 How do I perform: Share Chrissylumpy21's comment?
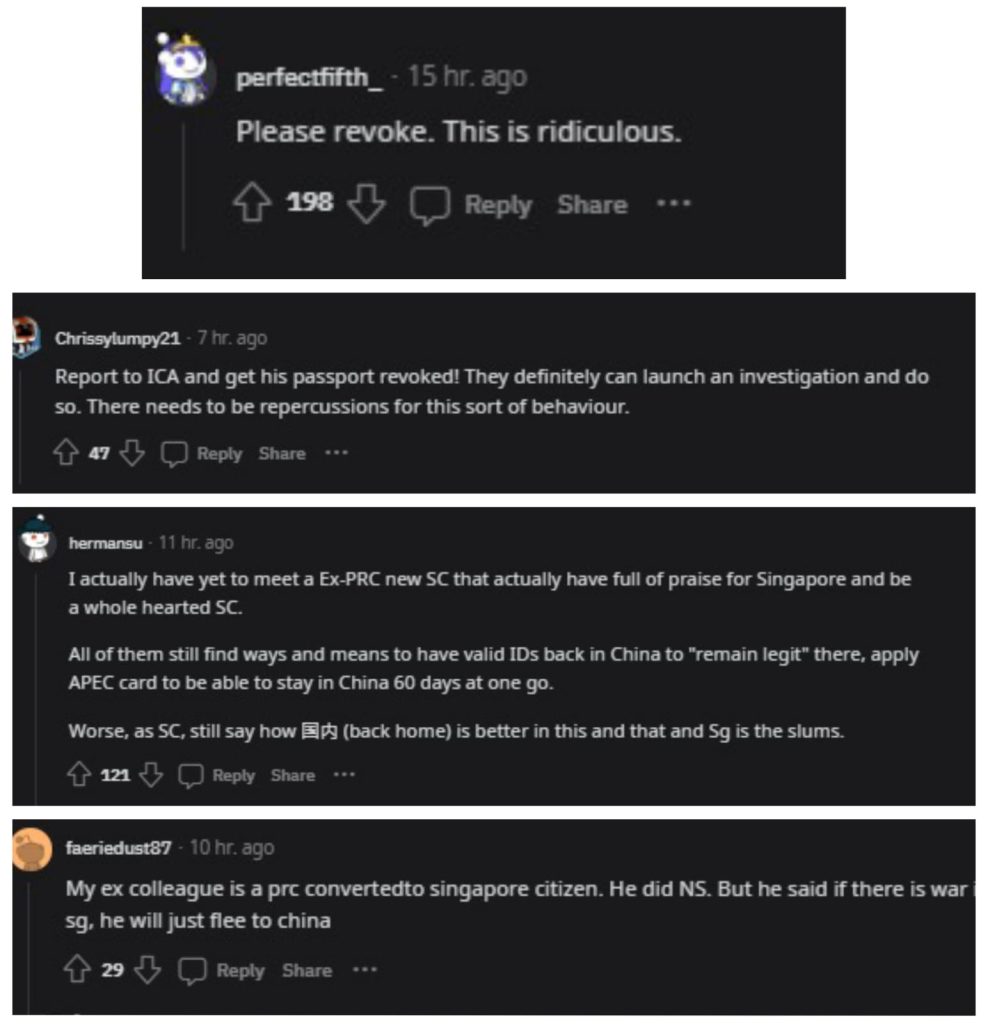[x=282, y=453]
